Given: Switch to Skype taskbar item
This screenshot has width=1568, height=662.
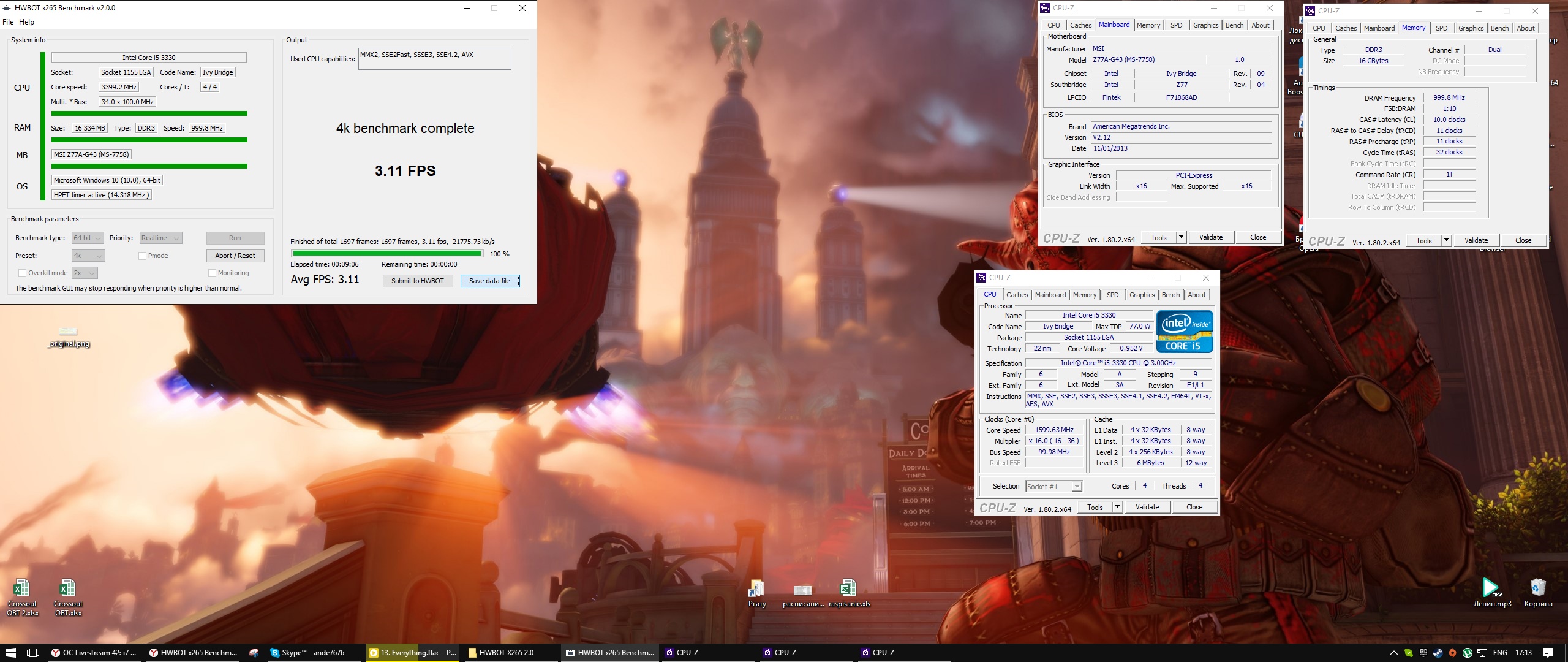Looking at the screenshot, I should (x=314, y=653).
